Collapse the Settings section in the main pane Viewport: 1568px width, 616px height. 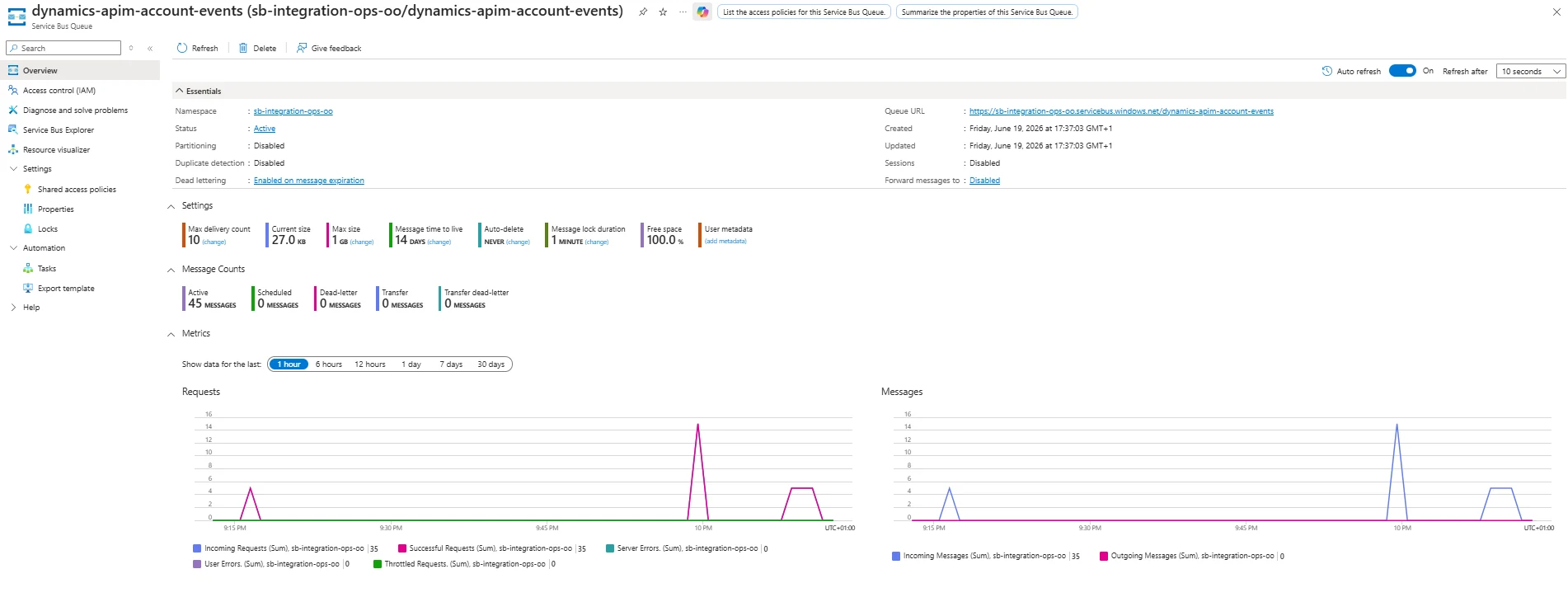click(x=171, y=206)
